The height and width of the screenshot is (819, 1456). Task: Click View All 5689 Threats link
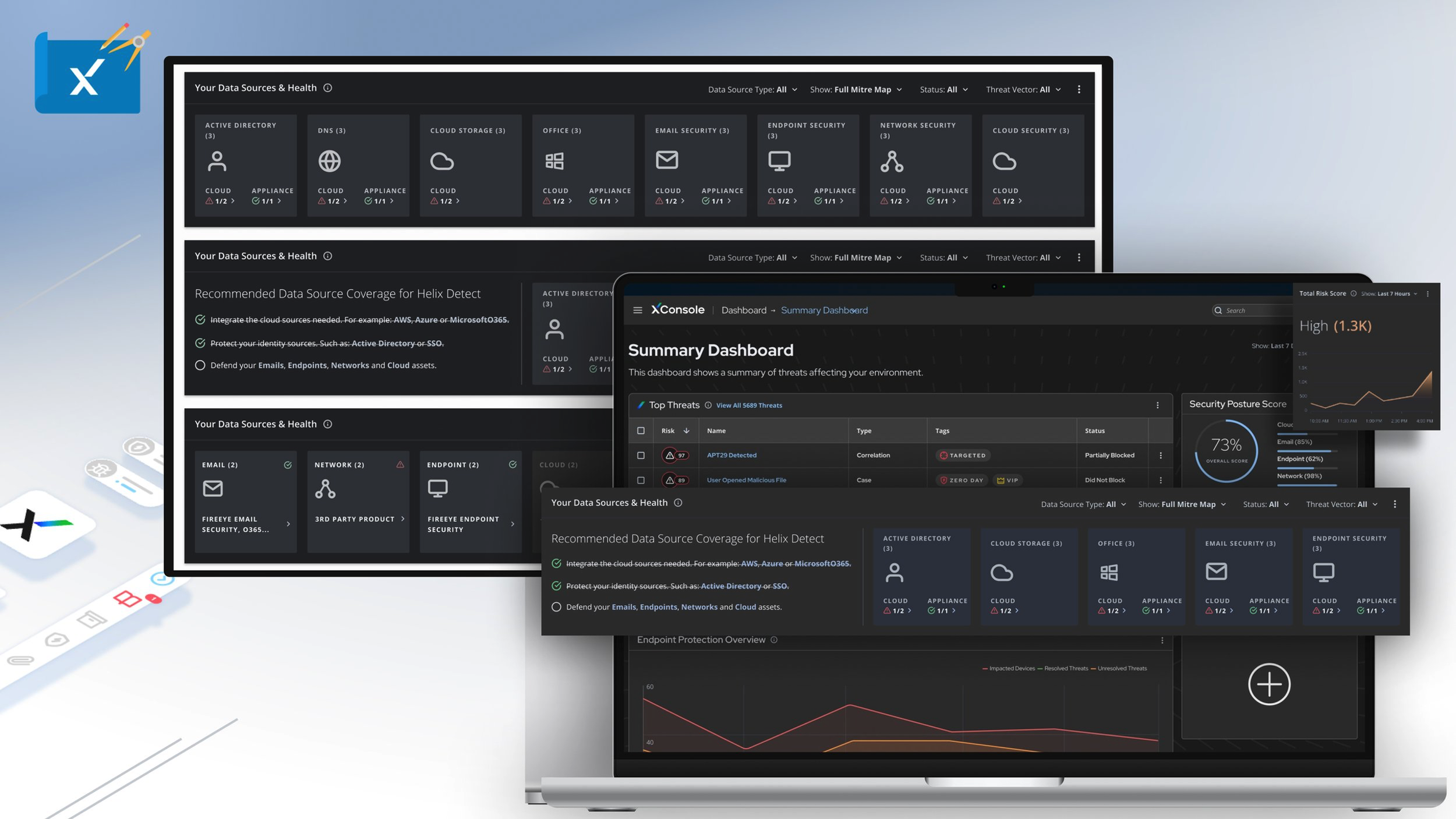pyautogui.click(x=749, y=405)
